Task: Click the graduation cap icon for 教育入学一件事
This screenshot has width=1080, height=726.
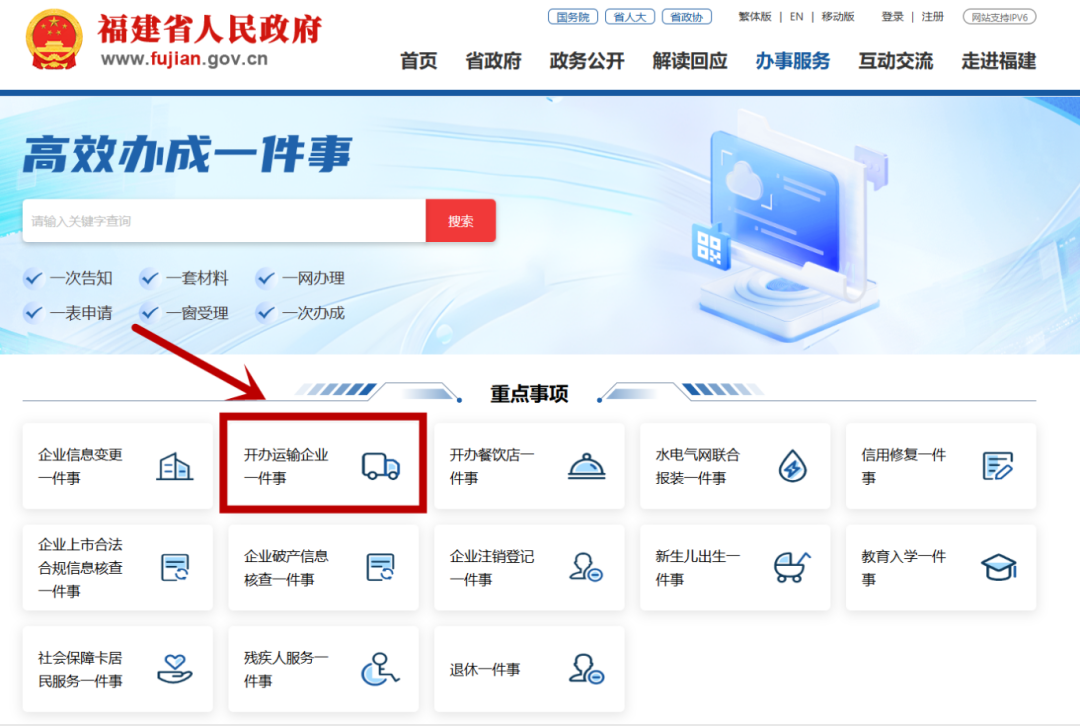Action: pyautogui.click(x=1000, y=566)
